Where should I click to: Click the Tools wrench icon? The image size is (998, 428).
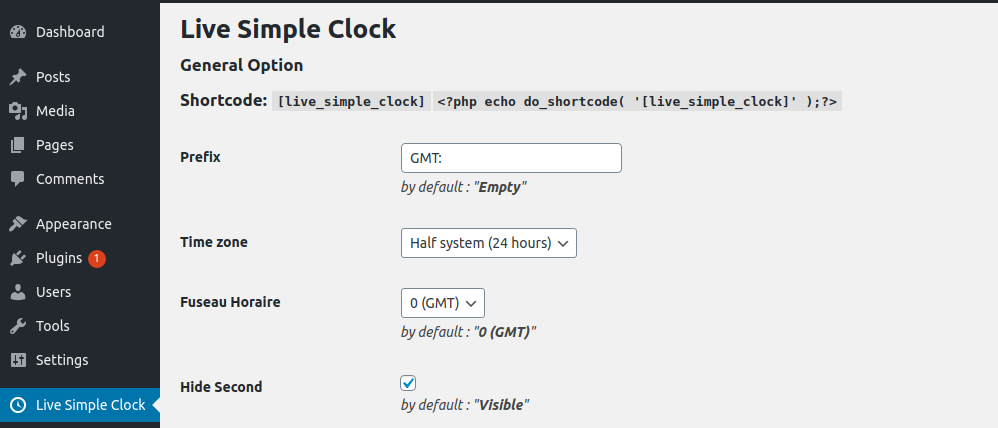[x=18, y=326]
